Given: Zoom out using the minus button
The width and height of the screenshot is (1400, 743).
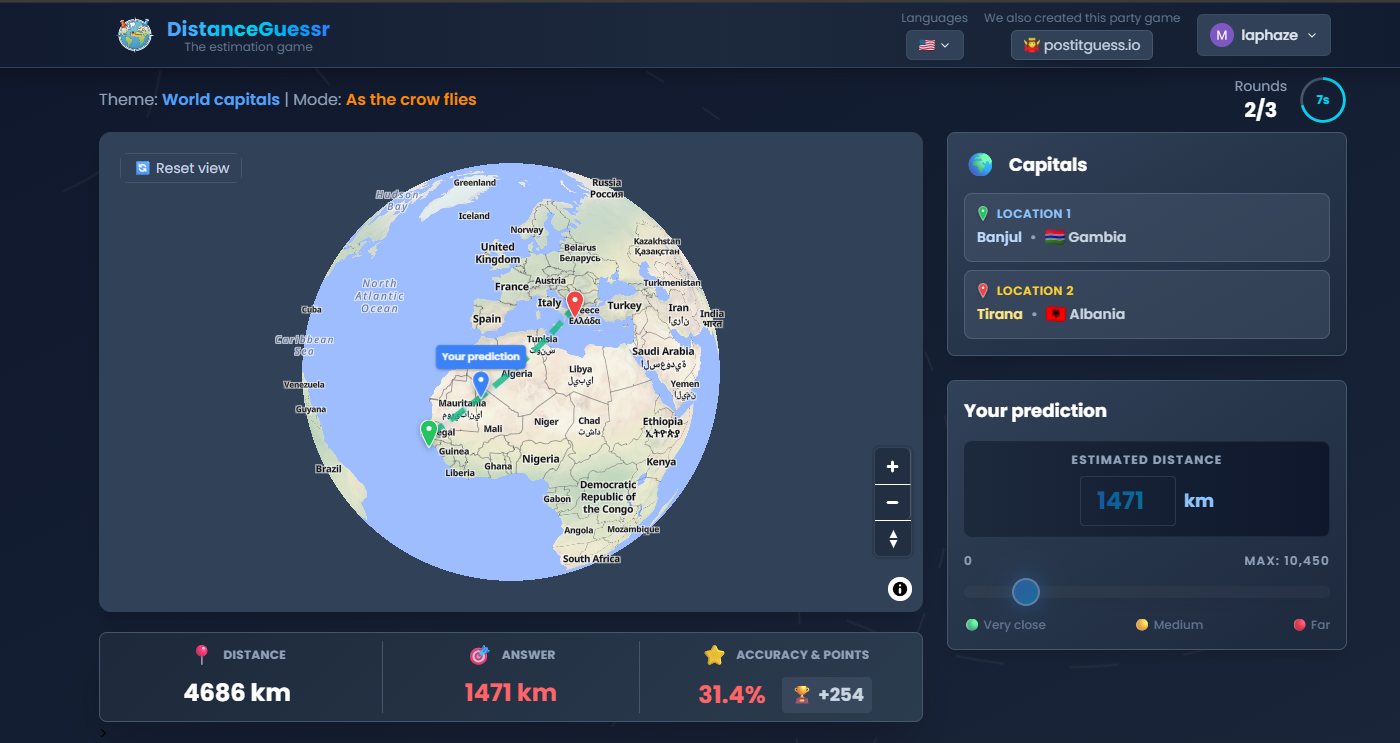Looking at the screenshot, I should pyautogui.click(x=892, y=502).
